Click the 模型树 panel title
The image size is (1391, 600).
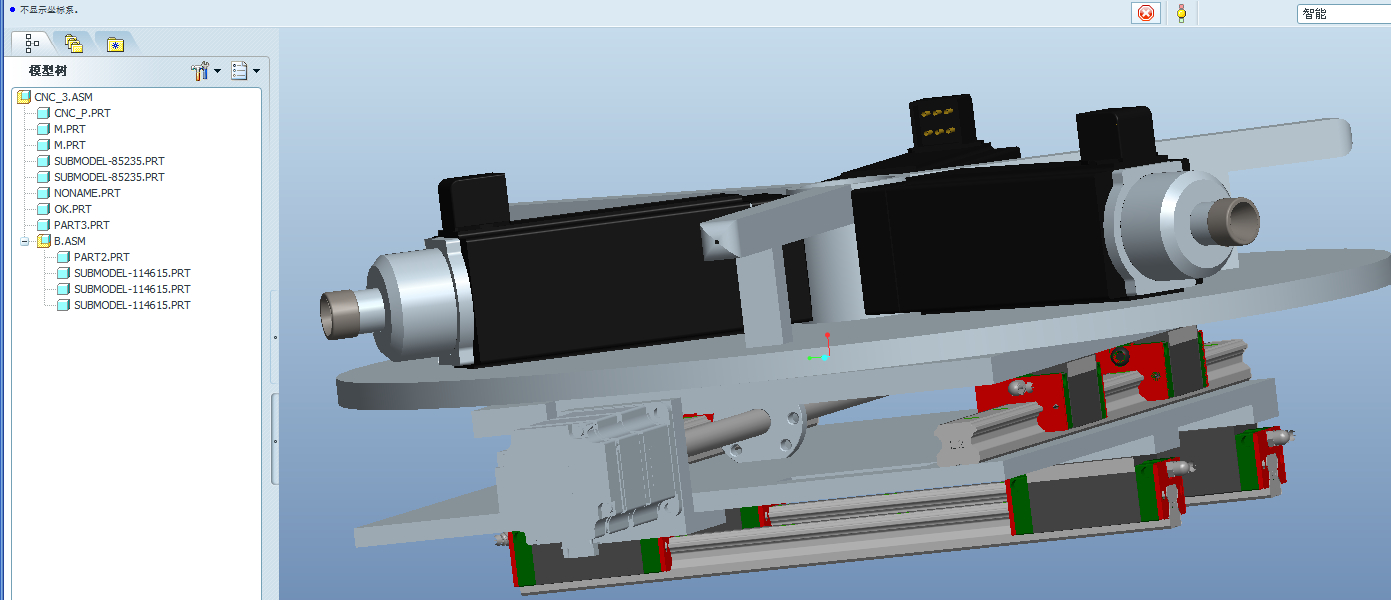coord(48,71)
